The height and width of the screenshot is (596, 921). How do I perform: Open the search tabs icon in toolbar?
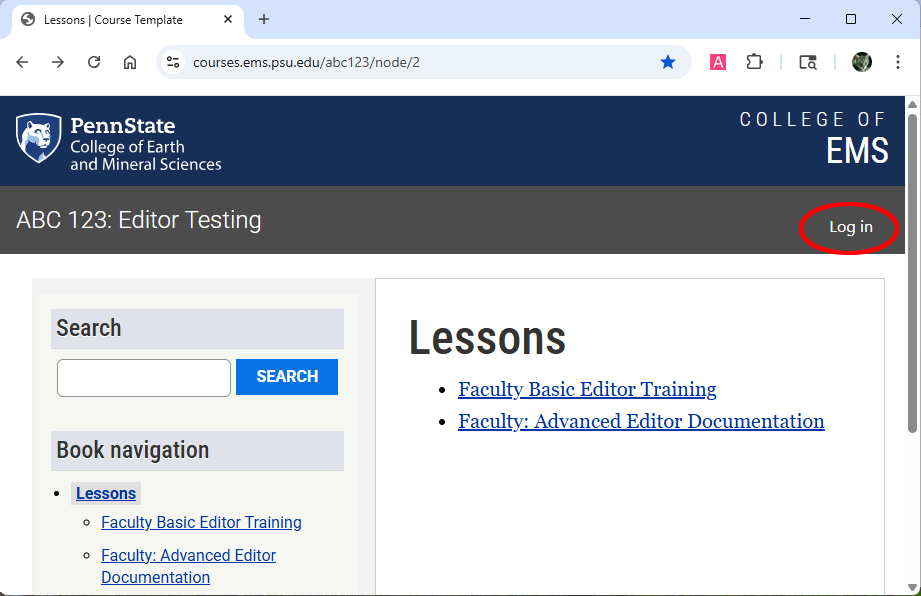[x=808, y=62]
